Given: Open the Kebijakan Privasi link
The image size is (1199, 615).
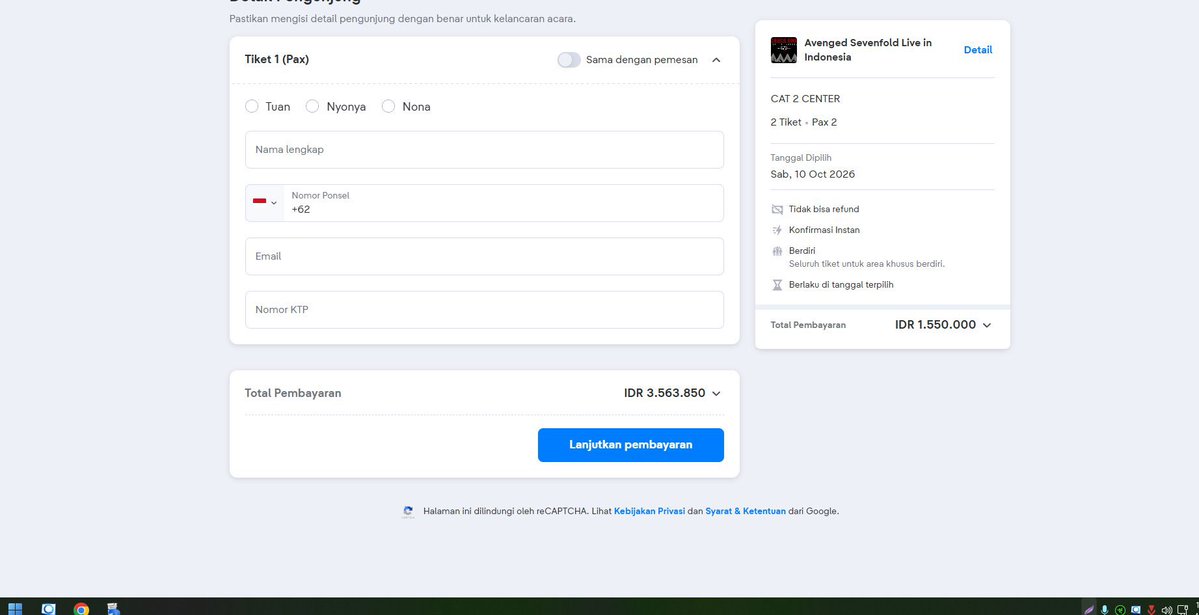Looking at the screenshot, I should pos(649,511).
